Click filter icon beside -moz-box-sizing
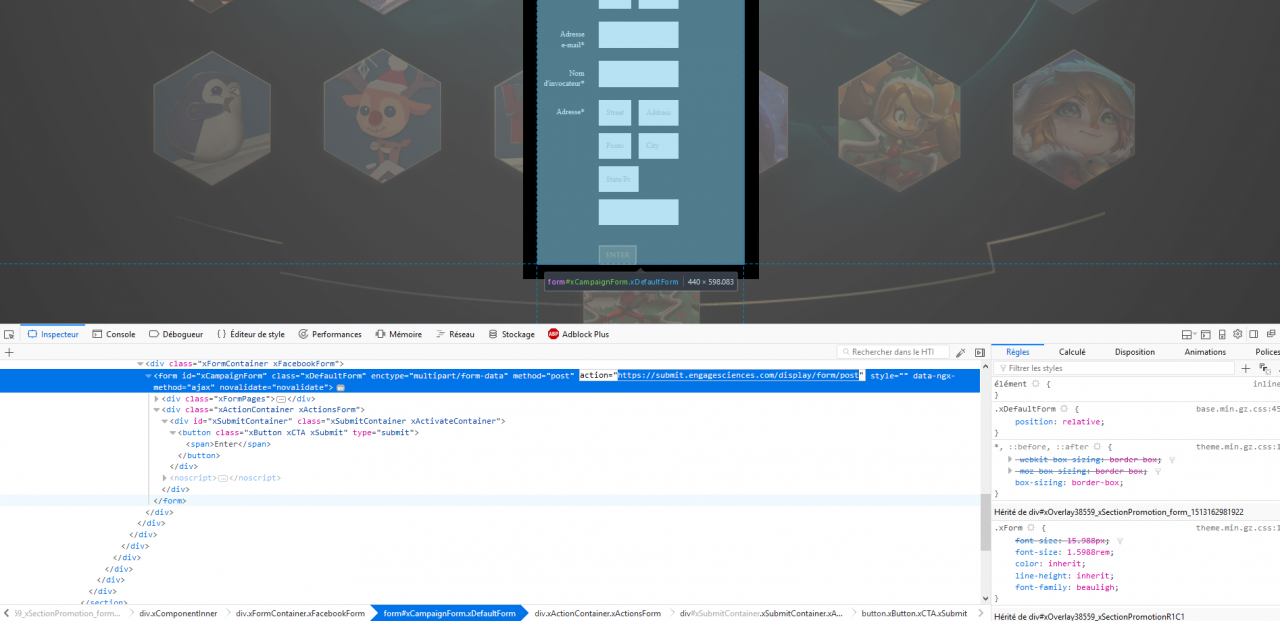Screen dimensions: 1280x621 coord(1158,470)
